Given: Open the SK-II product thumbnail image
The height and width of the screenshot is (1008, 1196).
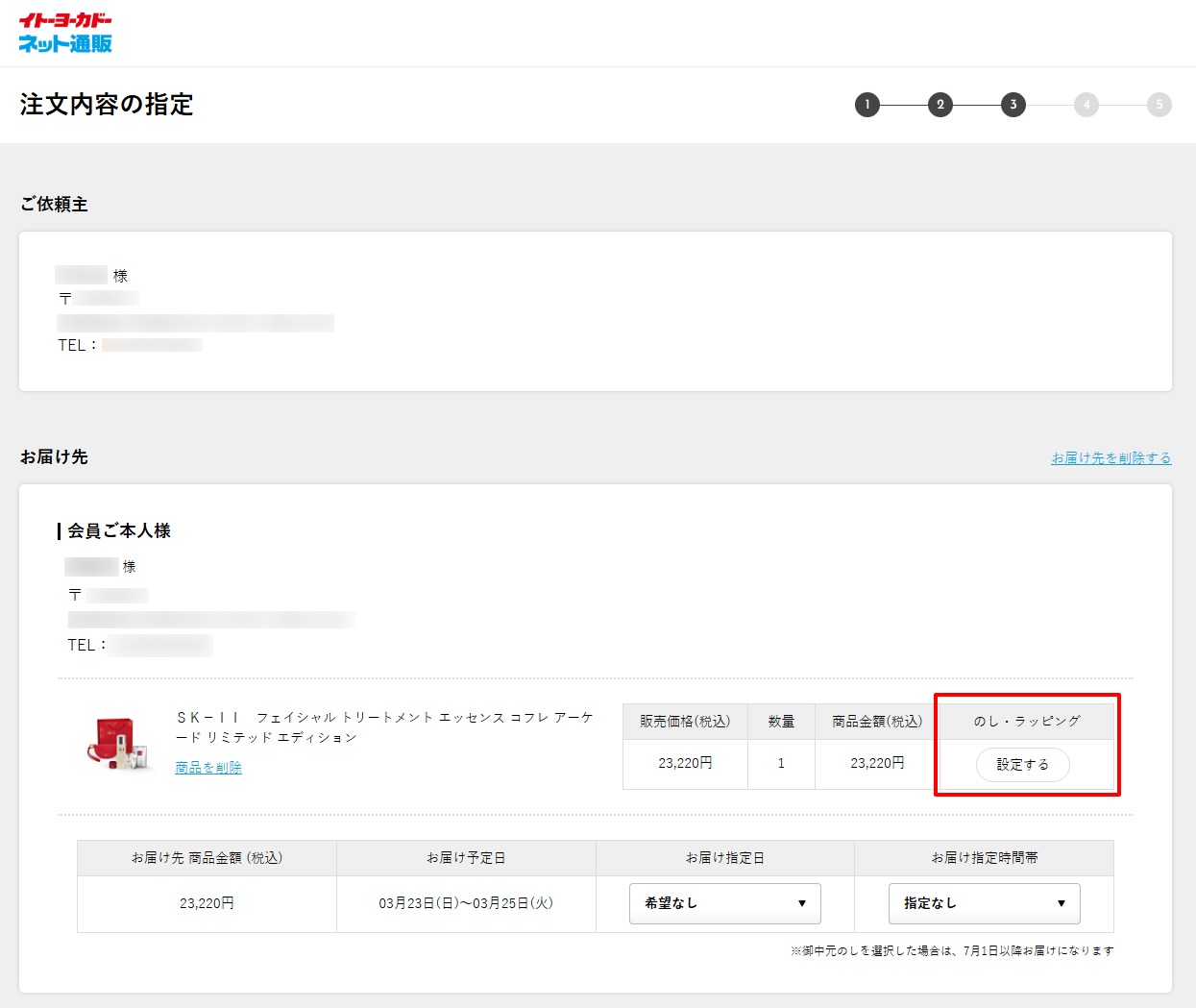Looking at the screenshot, I should [x=118, y=743].
